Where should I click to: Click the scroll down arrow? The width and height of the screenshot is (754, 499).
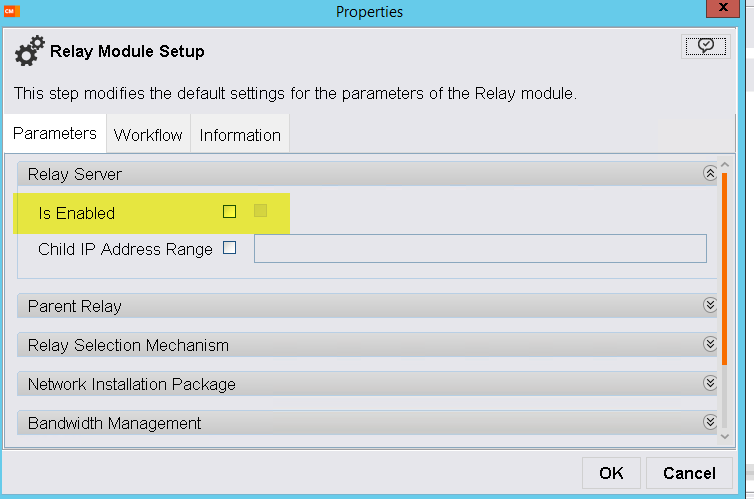coord(725,434)
